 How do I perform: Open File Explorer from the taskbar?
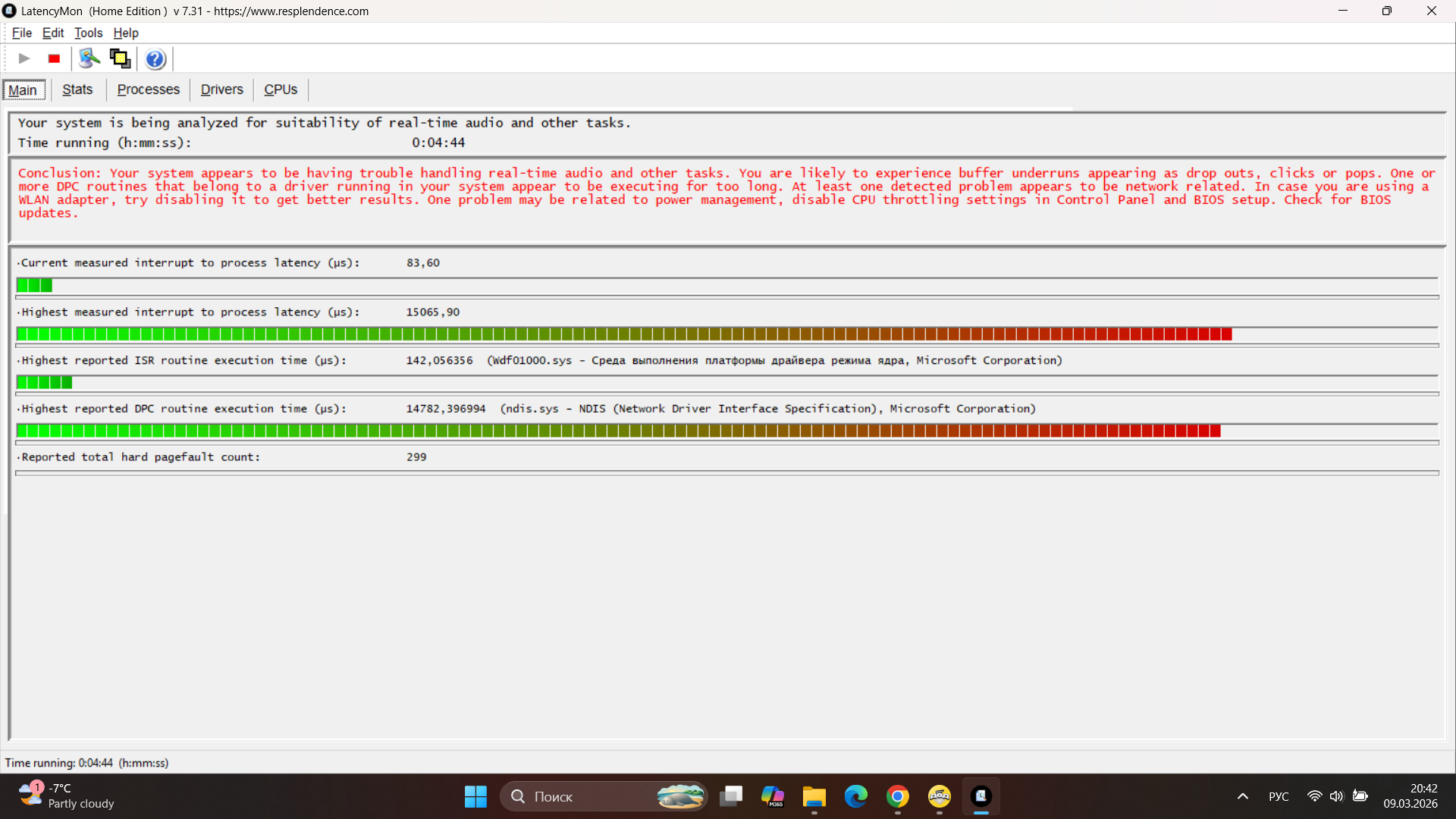(x=814, y=796)
